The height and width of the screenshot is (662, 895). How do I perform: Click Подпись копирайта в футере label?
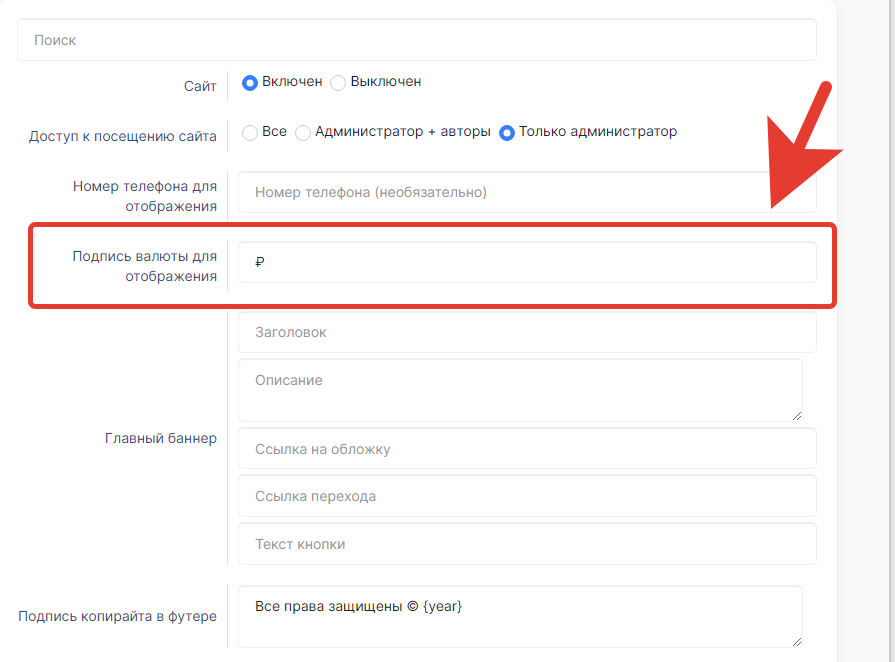(118, 616)
